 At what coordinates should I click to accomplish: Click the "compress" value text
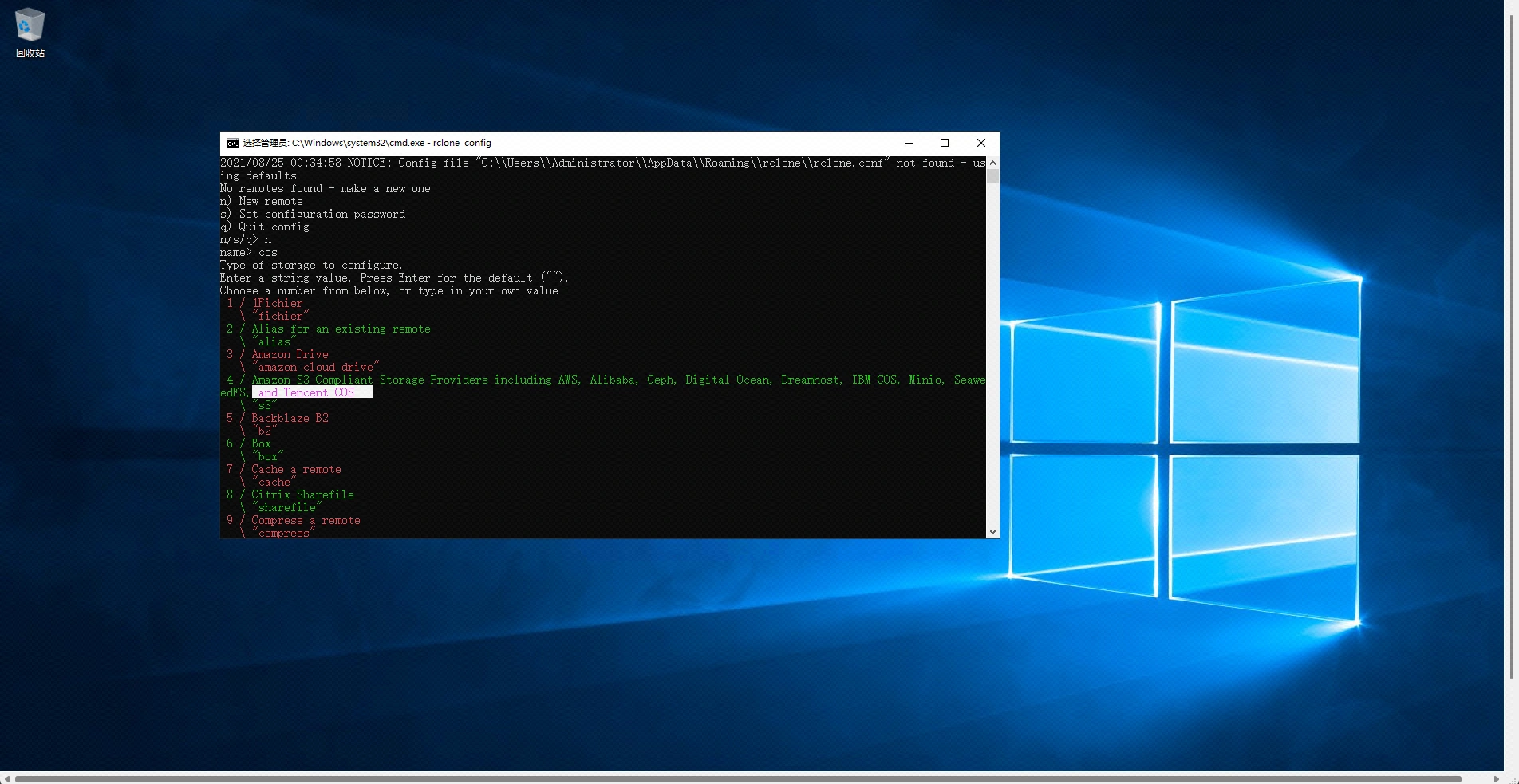click(x=284, y=533)
